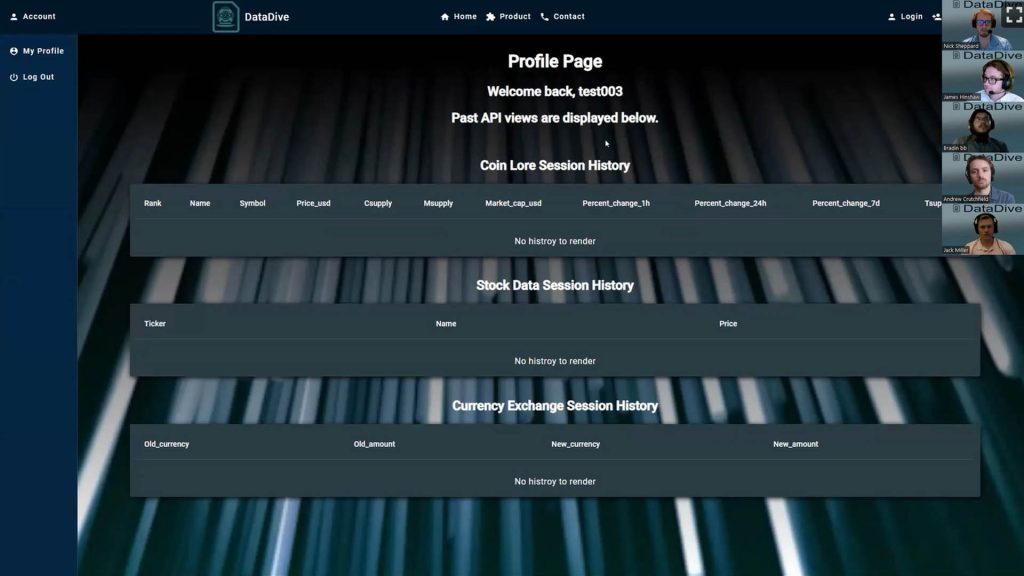
Task: Click the Home house icon
Action: tap(445, 17)
